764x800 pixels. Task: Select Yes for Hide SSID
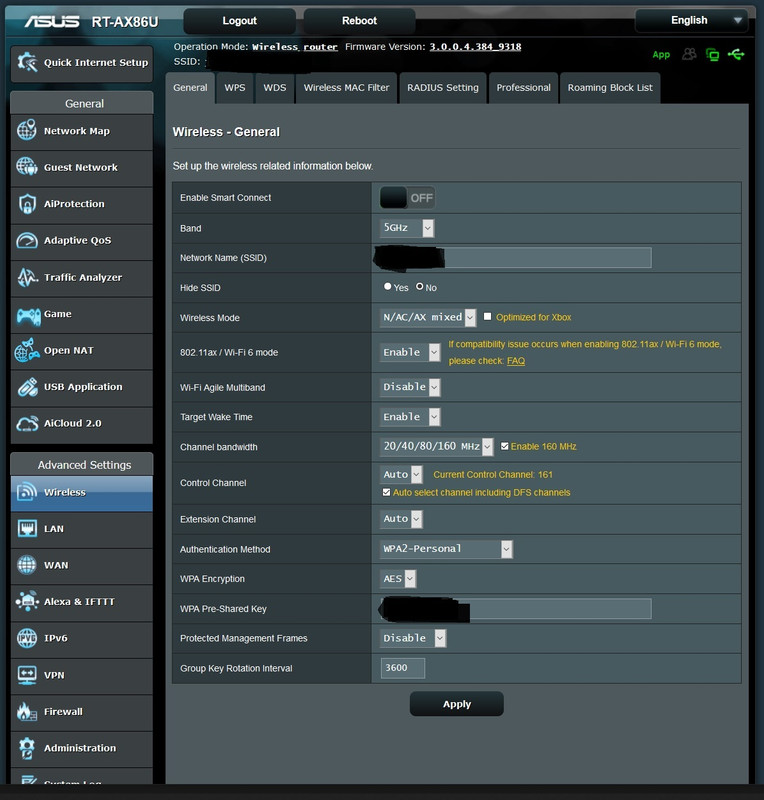pyautogui.click(x=388, y=287)
